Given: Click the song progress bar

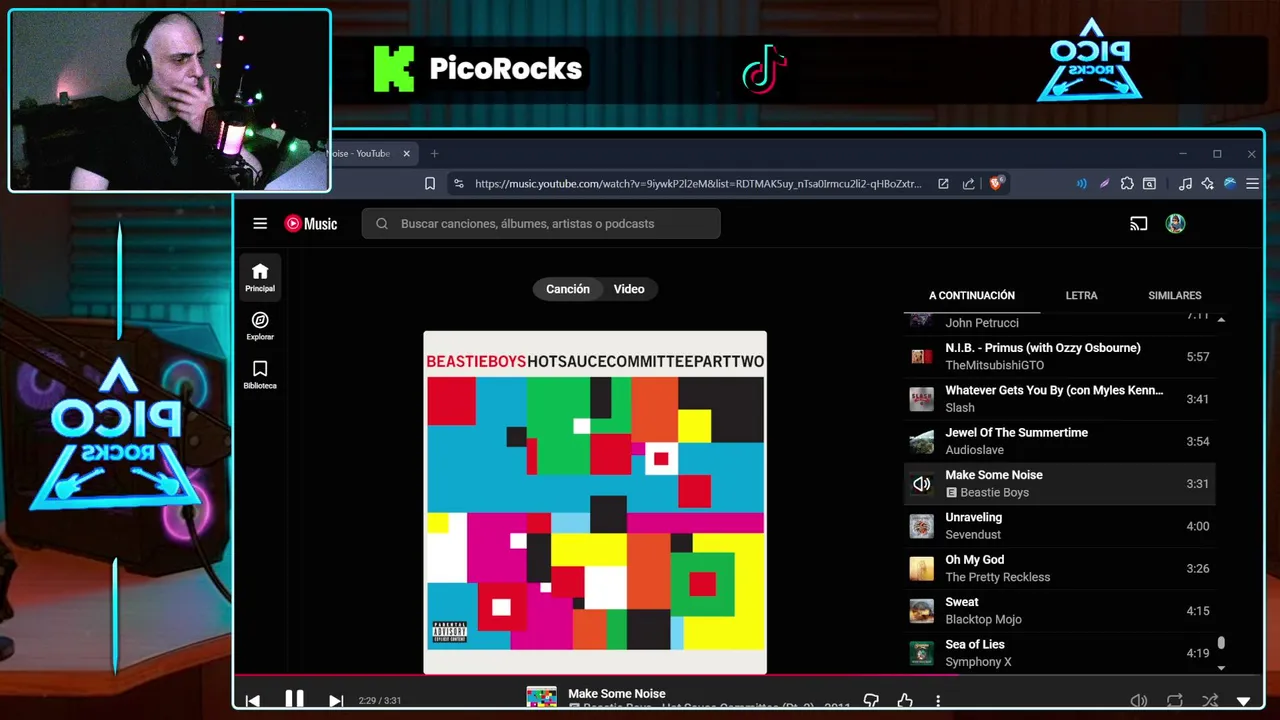Looking at the screenshot, I should tap(748, 675).
